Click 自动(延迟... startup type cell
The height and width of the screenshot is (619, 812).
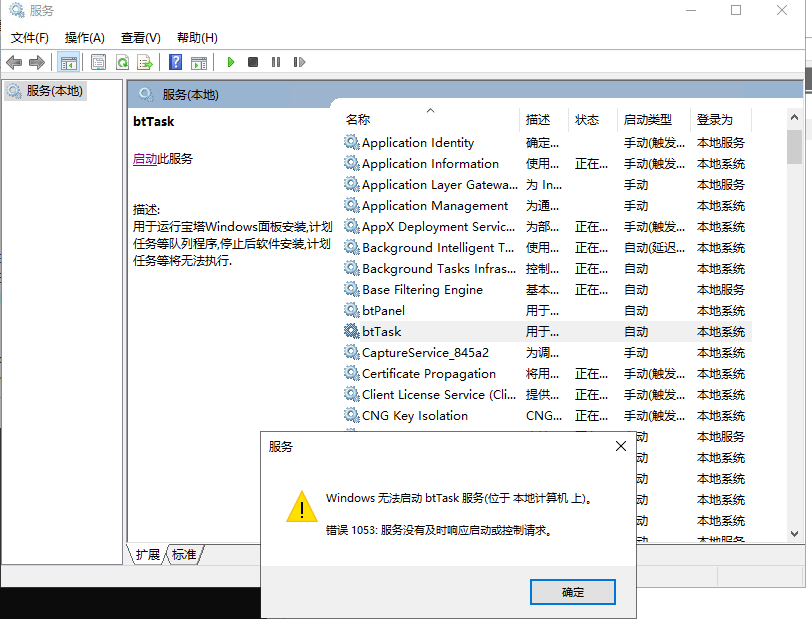tap(654, 248)
